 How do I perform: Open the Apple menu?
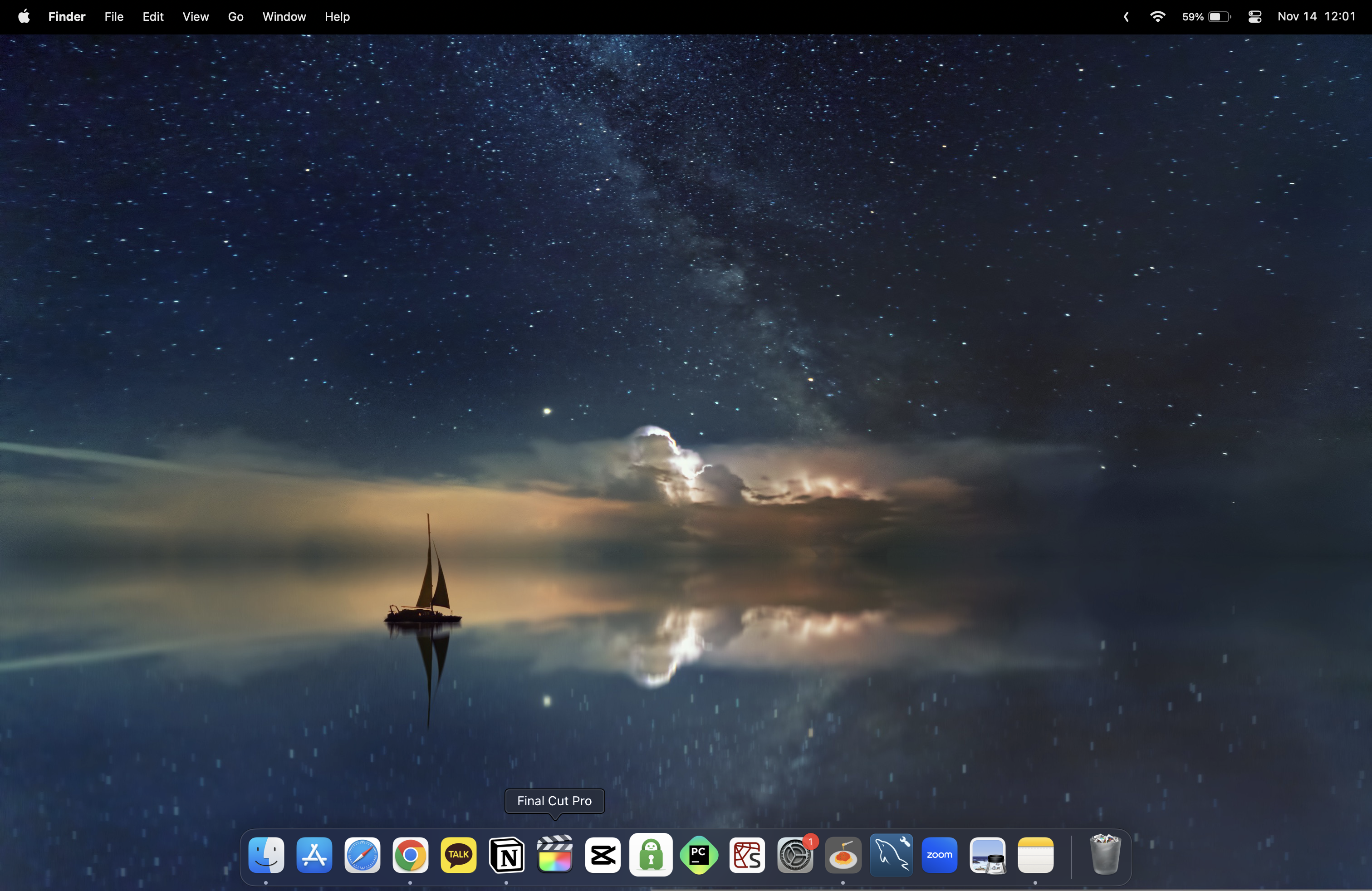(x=24, y=17)
